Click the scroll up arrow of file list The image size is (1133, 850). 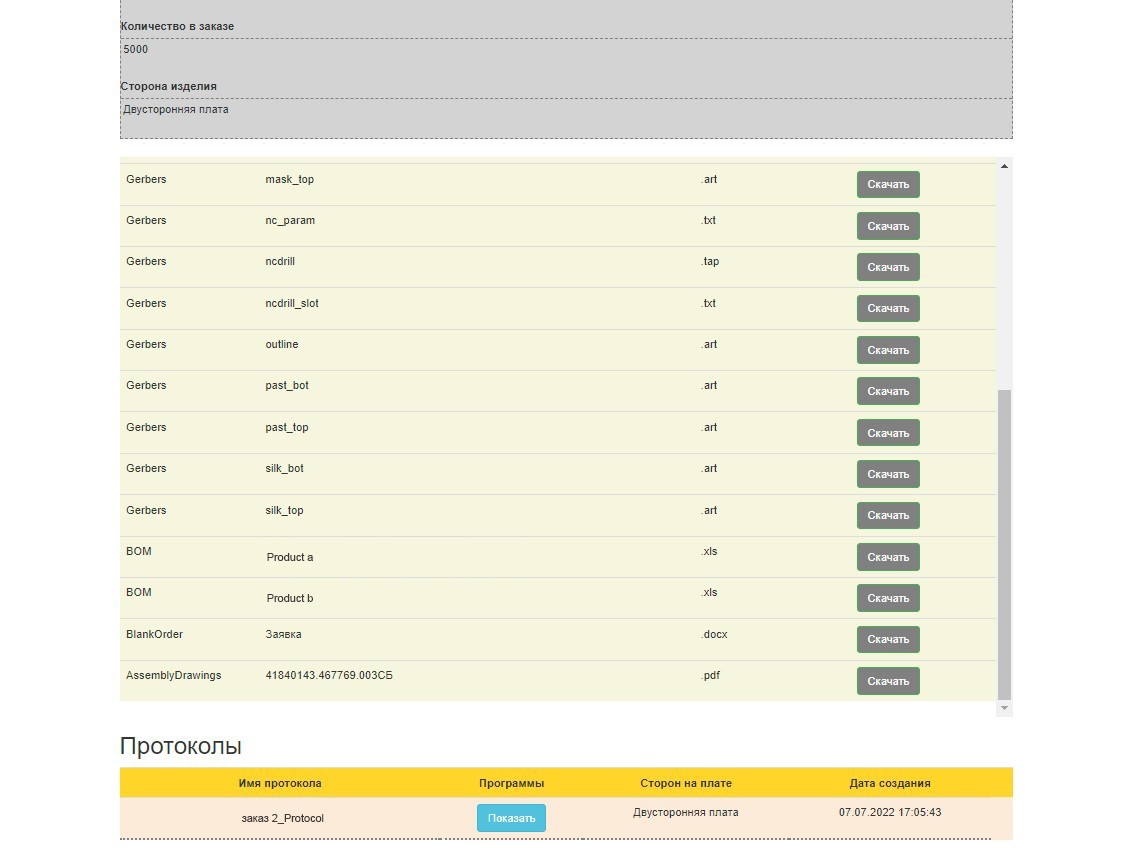1005,166
